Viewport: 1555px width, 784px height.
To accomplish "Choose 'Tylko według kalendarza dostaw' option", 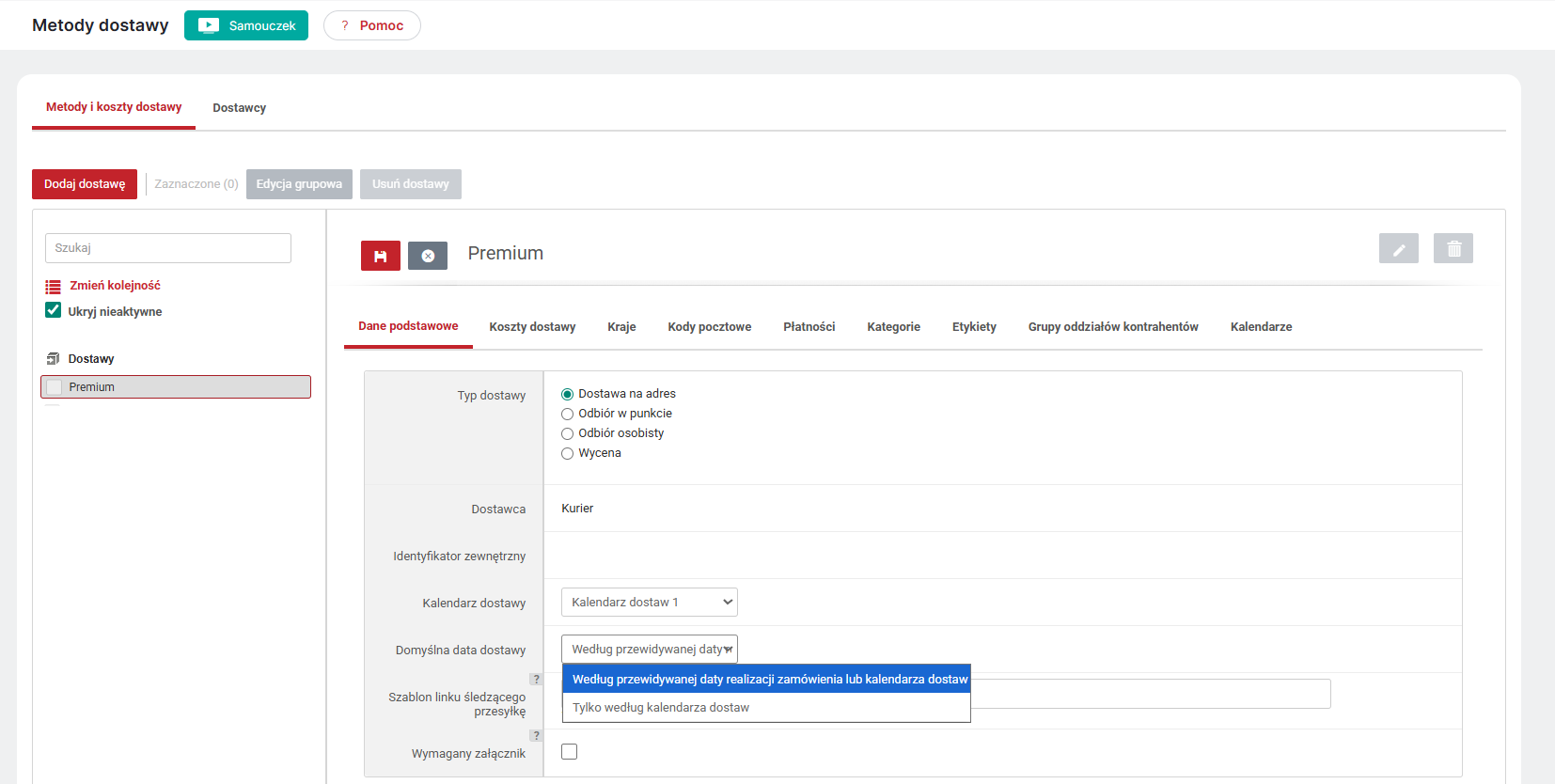I will pos(766,708).
